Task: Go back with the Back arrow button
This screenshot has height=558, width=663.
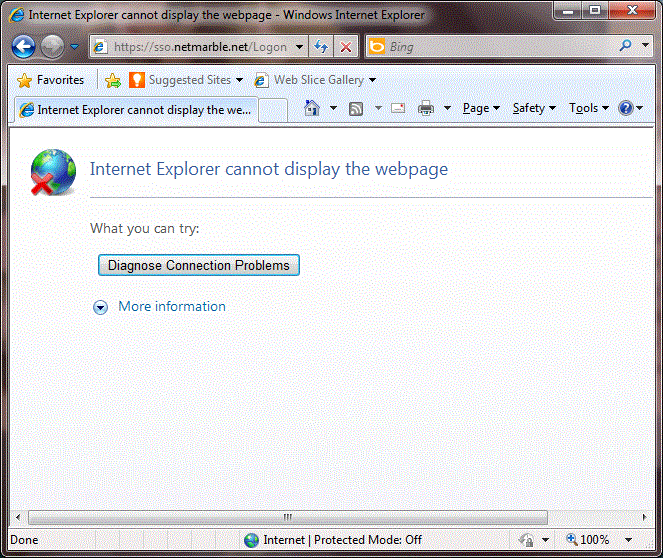Action: [23, 46]
